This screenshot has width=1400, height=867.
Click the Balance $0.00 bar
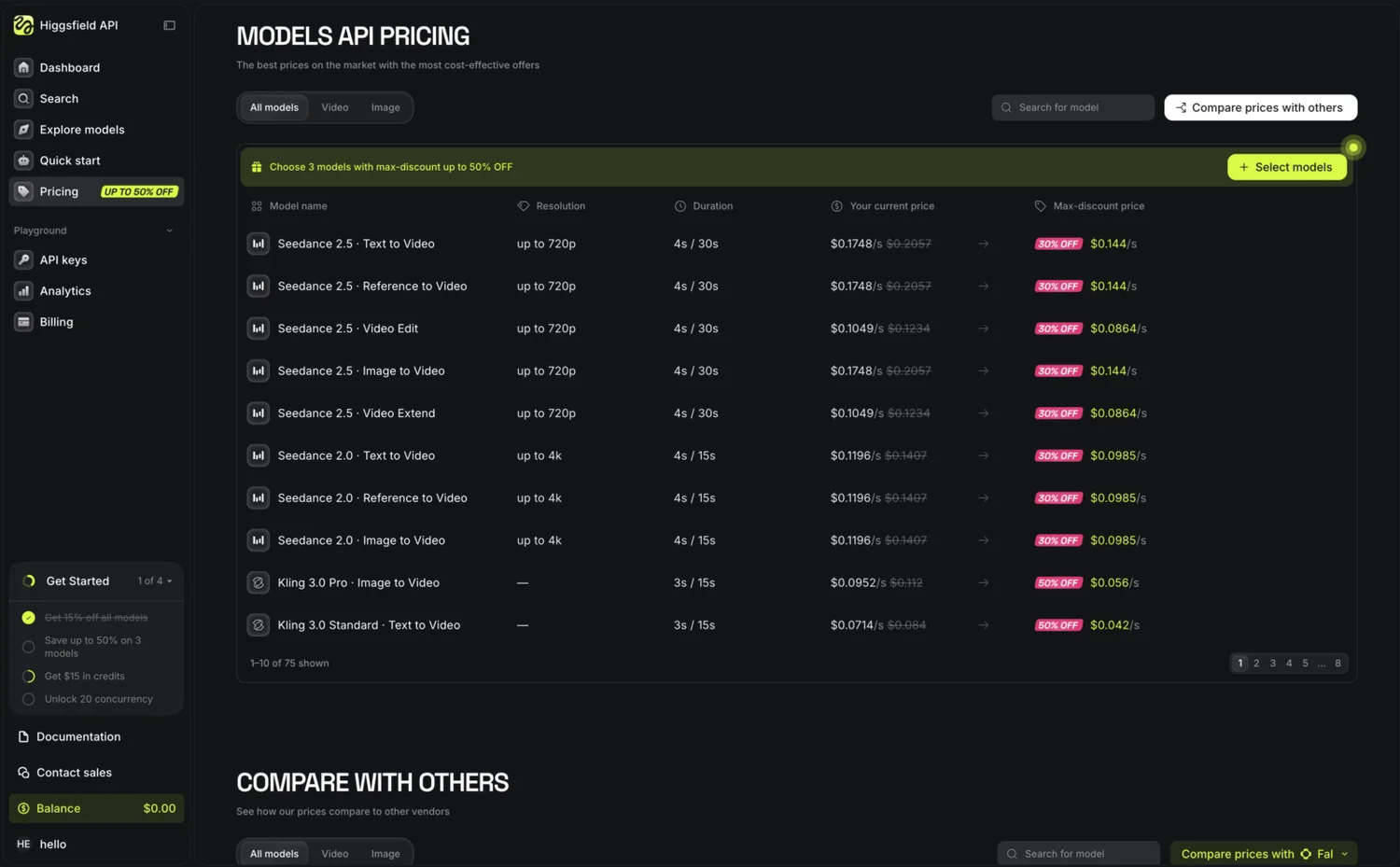point(96,808)
